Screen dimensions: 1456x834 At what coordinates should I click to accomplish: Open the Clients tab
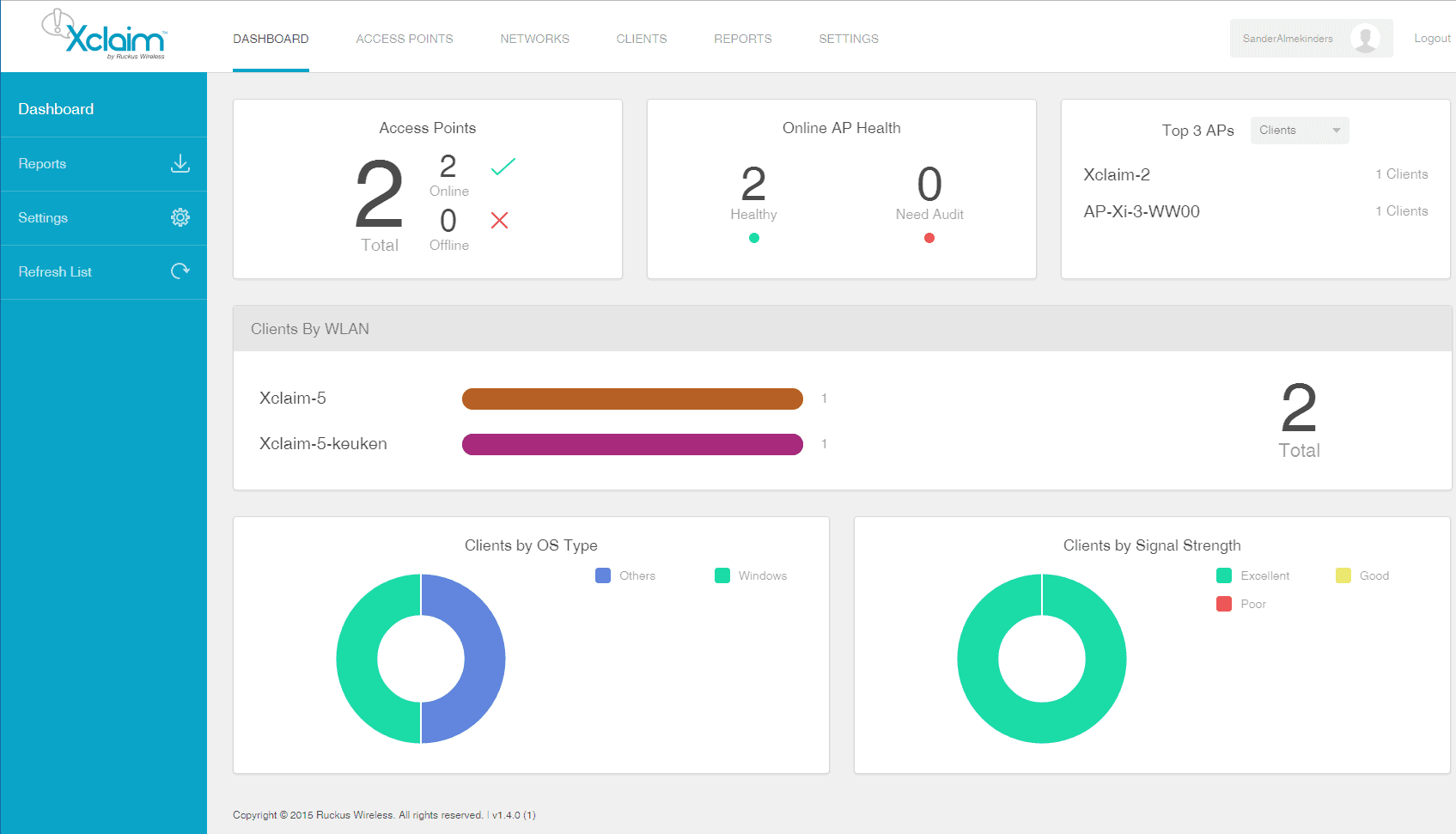point(642,39)
